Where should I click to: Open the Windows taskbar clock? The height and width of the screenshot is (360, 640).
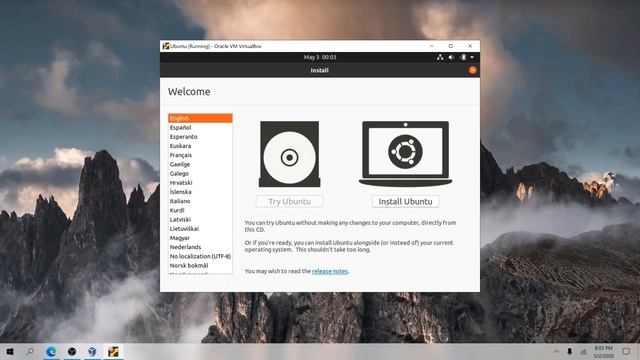[603, 352]
